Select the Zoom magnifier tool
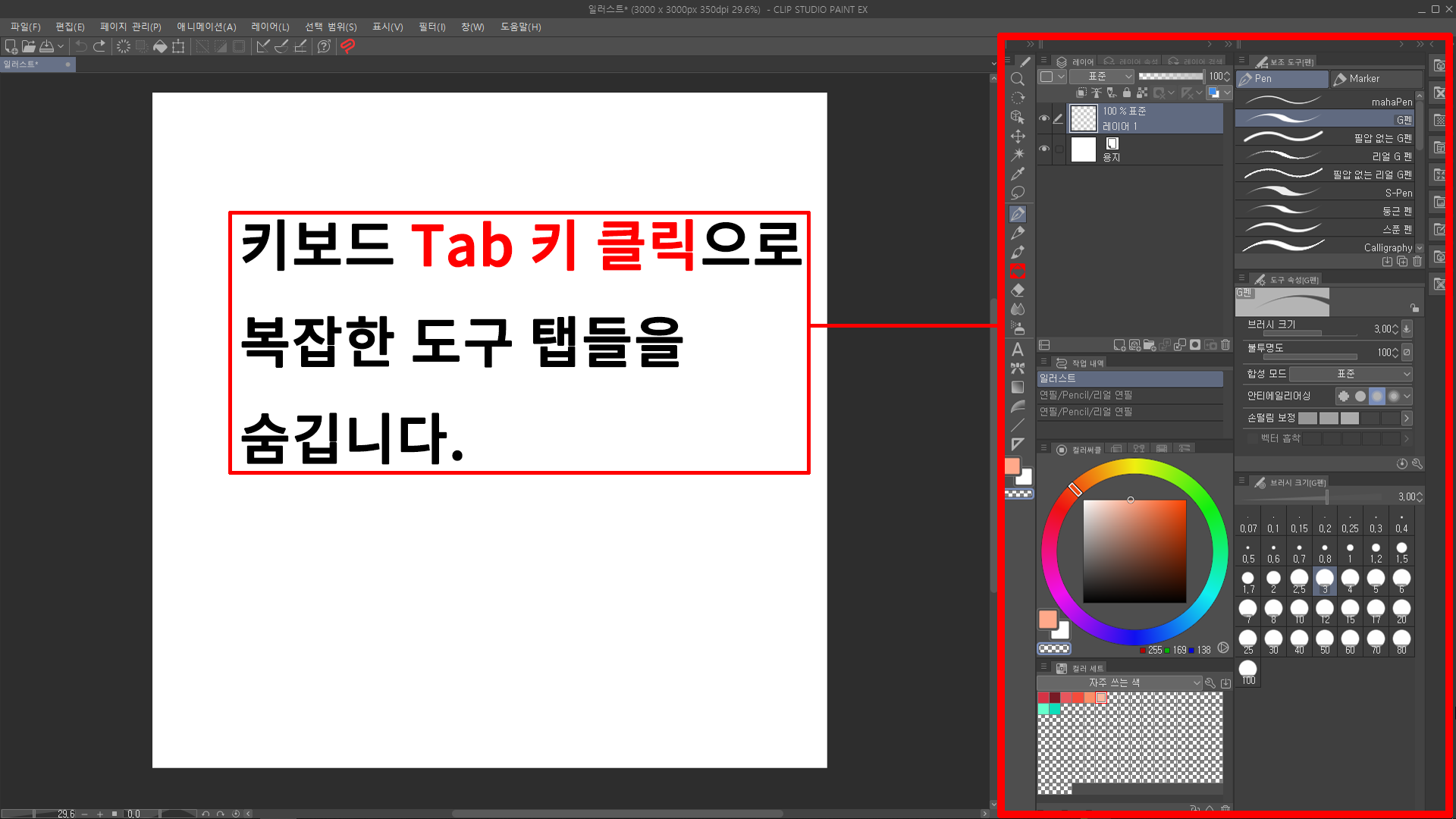1456x819 pixels. pos(1018,79)
